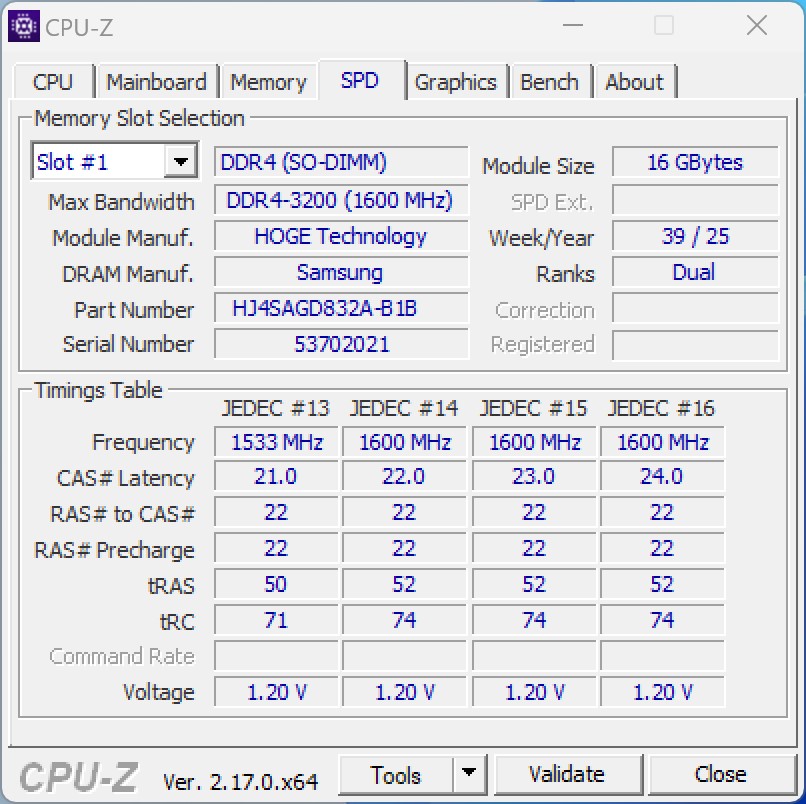The image size is (806, 804).
Task: Click the Module Size value 16 GBytes
Action: click(695, 162)
